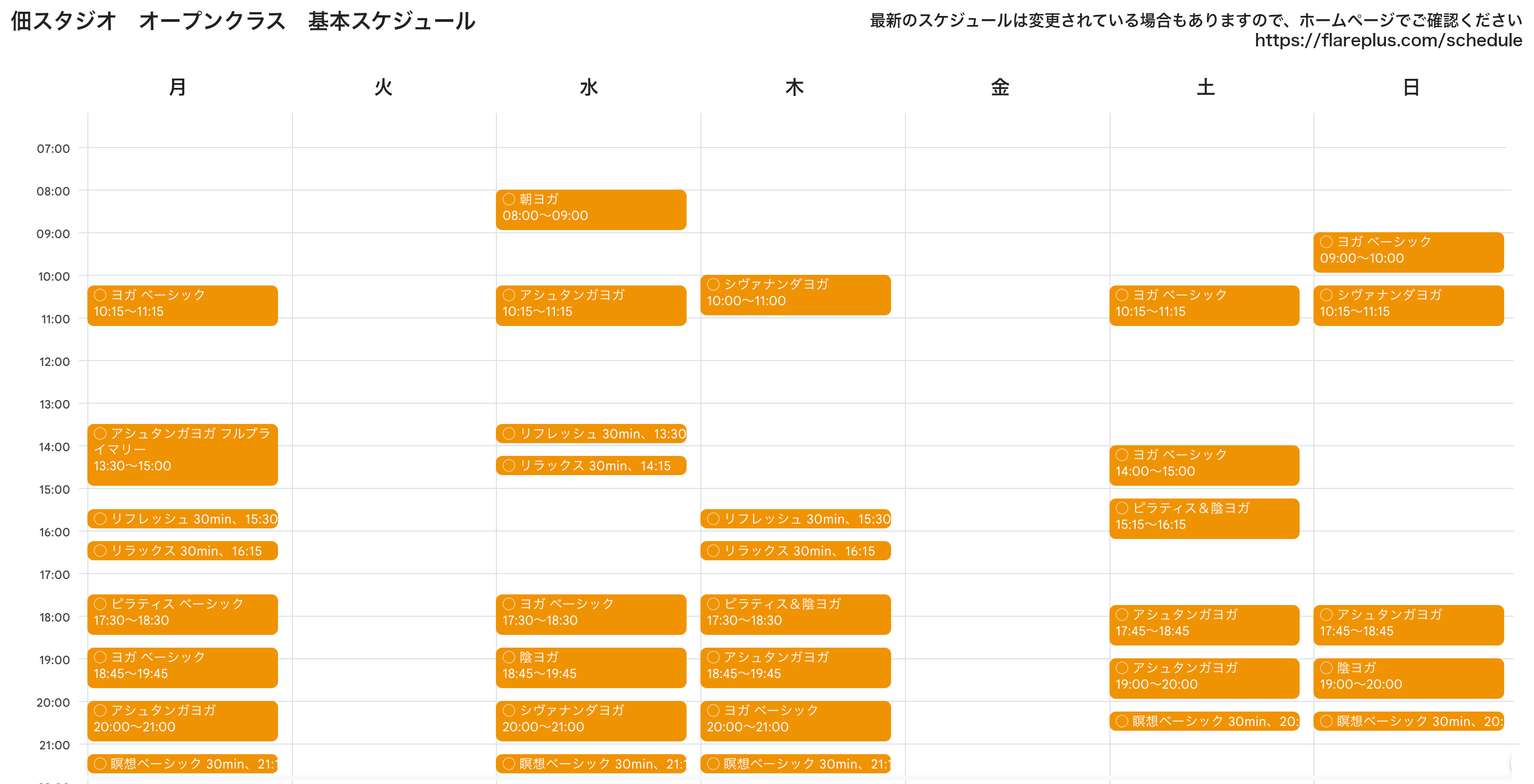1534x784 pixels.
Task: Open Thursday リラックス 30min 16:15 event
Action: [795, 551]
